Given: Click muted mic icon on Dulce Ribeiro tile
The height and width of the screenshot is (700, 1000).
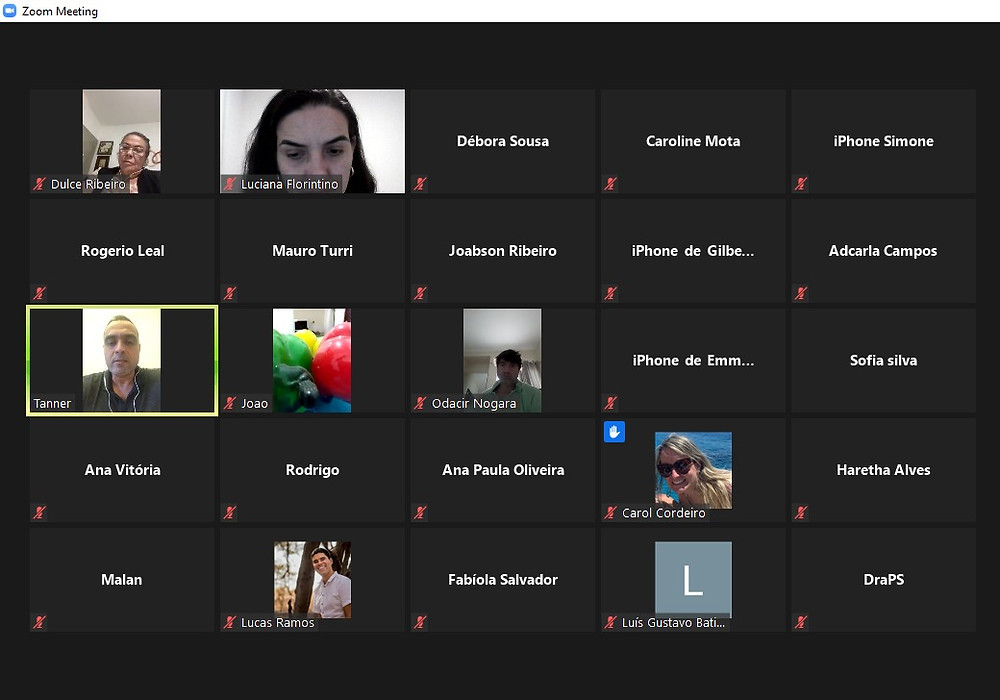Looking at the screenshot, I should click(40, 184).
